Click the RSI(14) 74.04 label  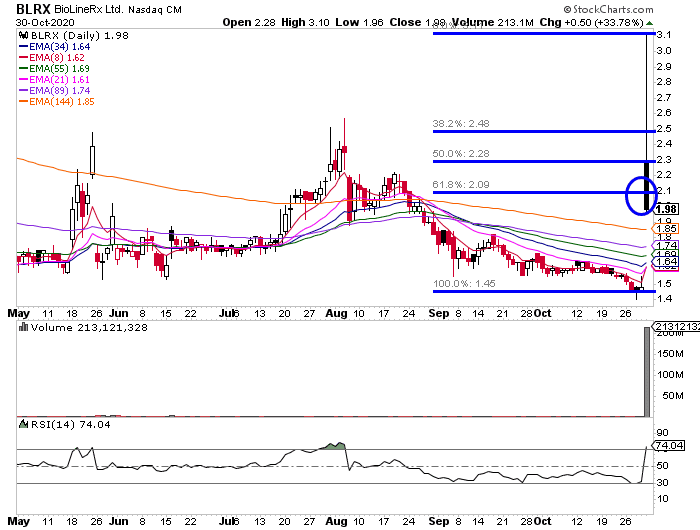click(x=71, y=425)
